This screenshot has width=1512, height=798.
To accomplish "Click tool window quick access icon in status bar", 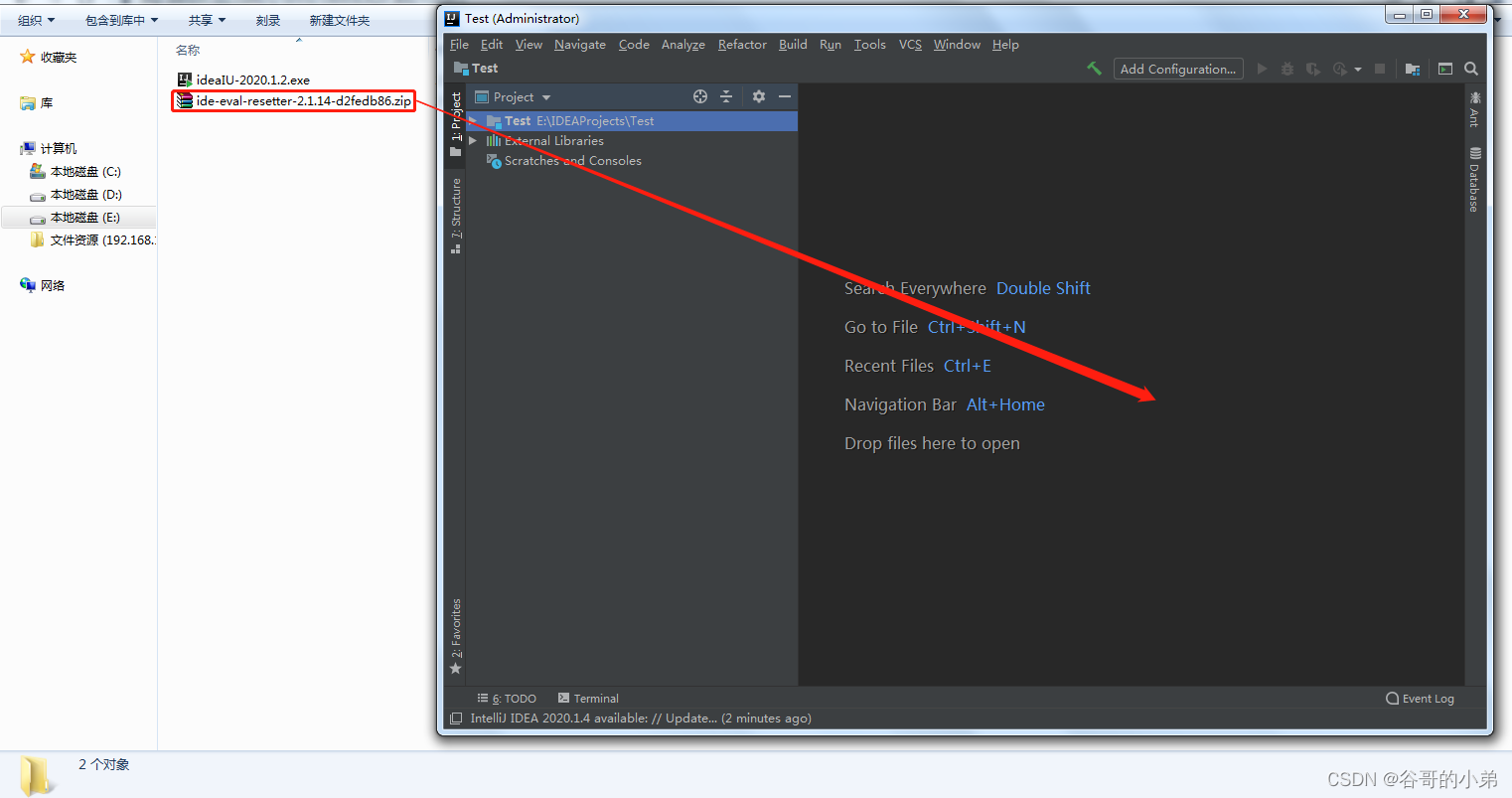I will [x=455, y=718].
